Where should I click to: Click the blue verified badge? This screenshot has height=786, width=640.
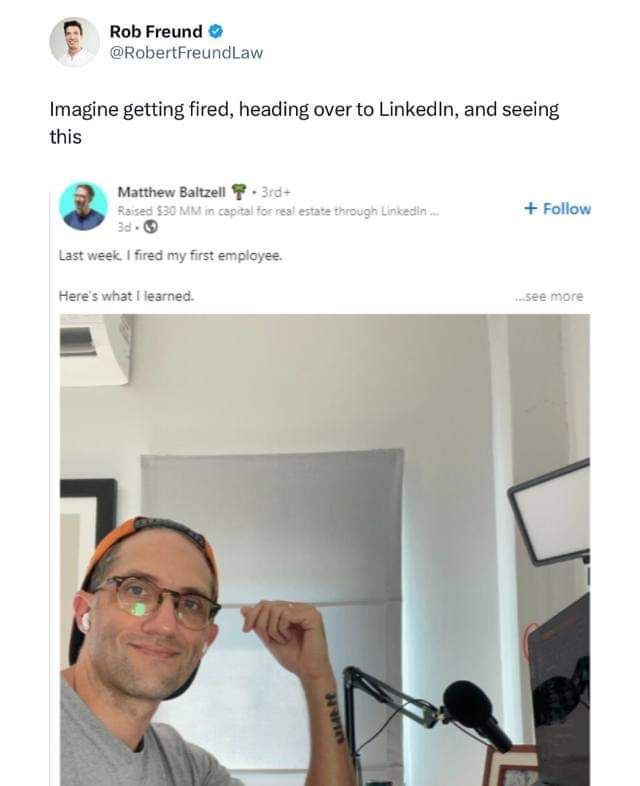(216, 32)
